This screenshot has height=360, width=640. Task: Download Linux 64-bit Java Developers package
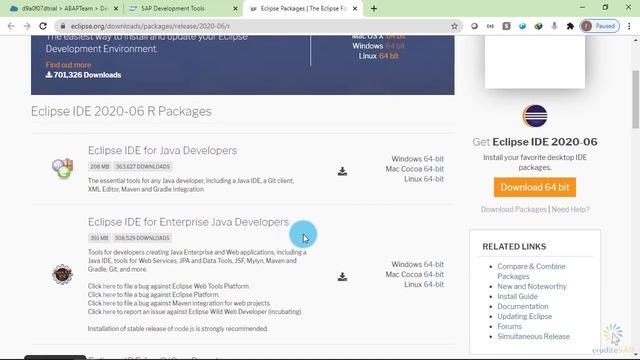tap(433, 179)
